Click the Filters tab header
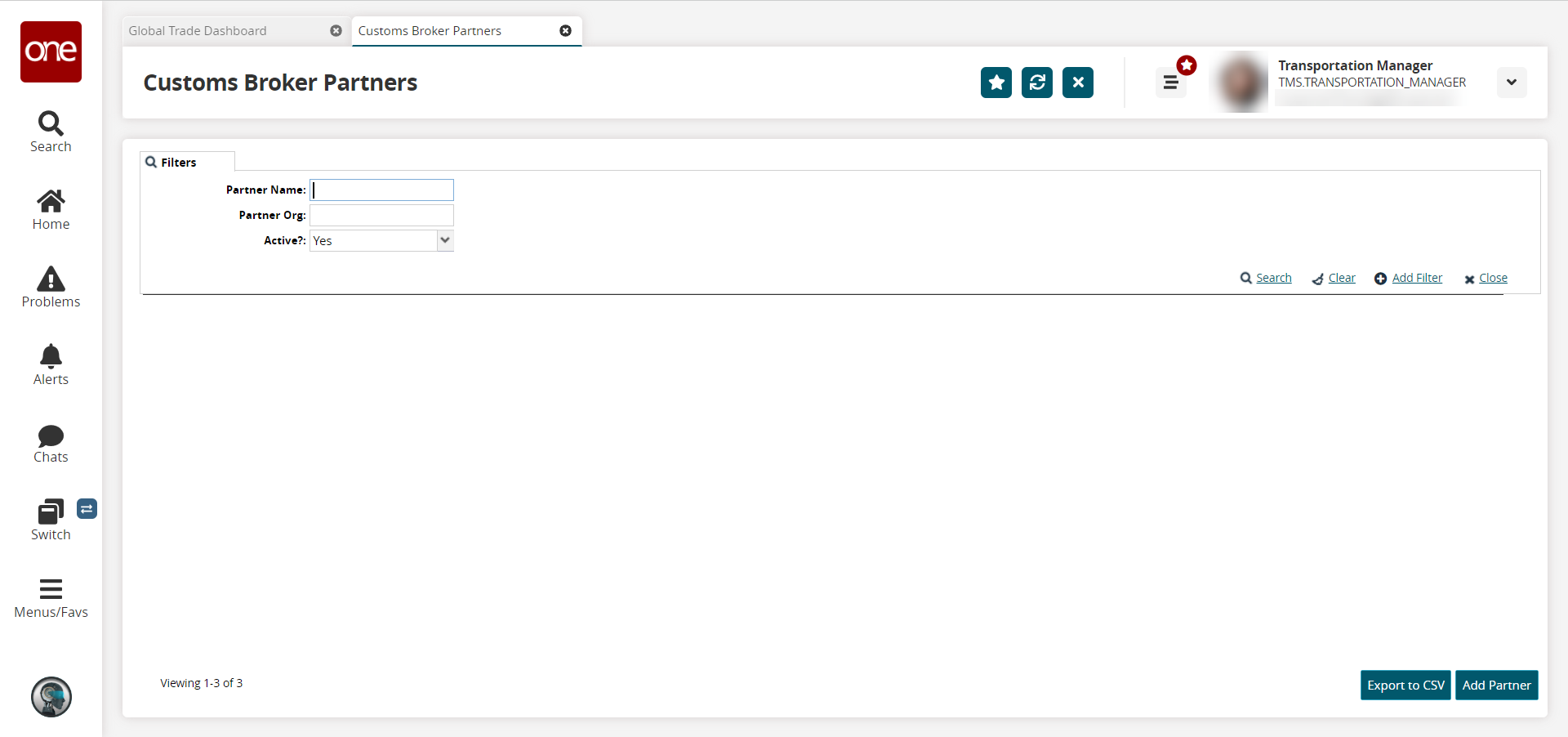Screen dimensions: 1568x737 tap(187, 162)
